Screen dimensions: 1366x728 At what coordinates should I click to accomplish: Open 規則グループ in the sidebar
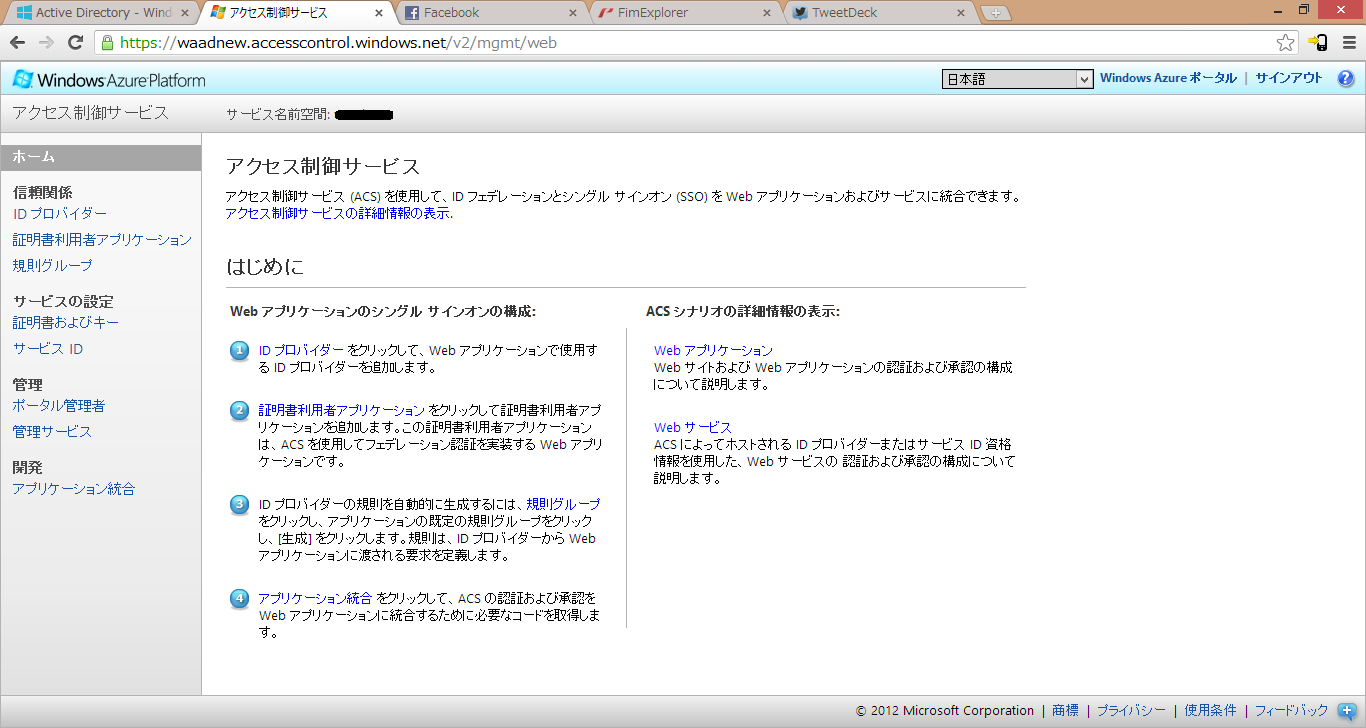tap(52, 266)
